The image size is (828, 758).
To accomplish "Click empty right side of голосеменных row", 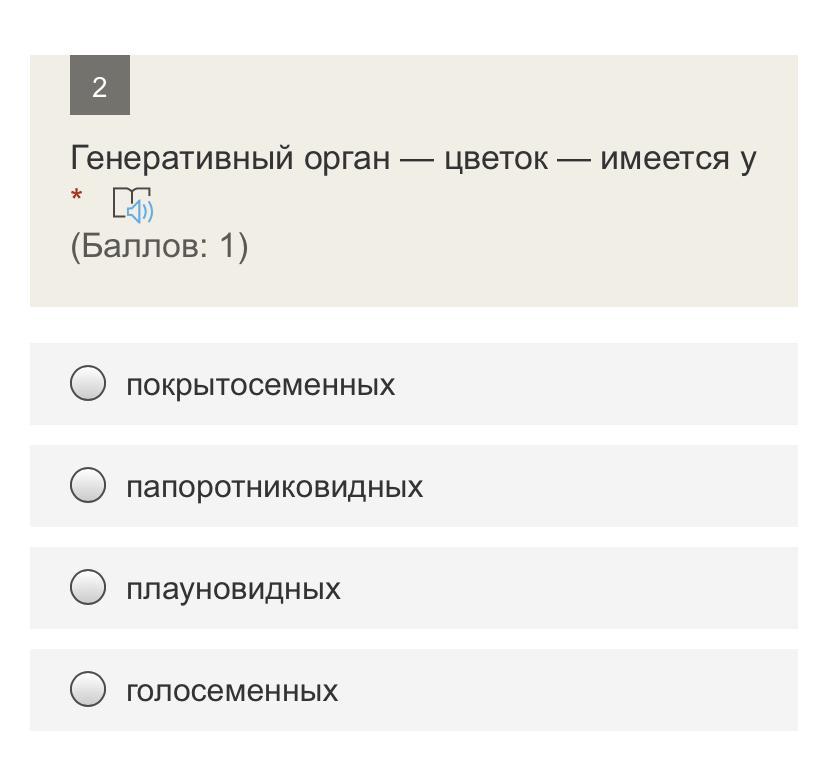I will click(x=620, y=690).
